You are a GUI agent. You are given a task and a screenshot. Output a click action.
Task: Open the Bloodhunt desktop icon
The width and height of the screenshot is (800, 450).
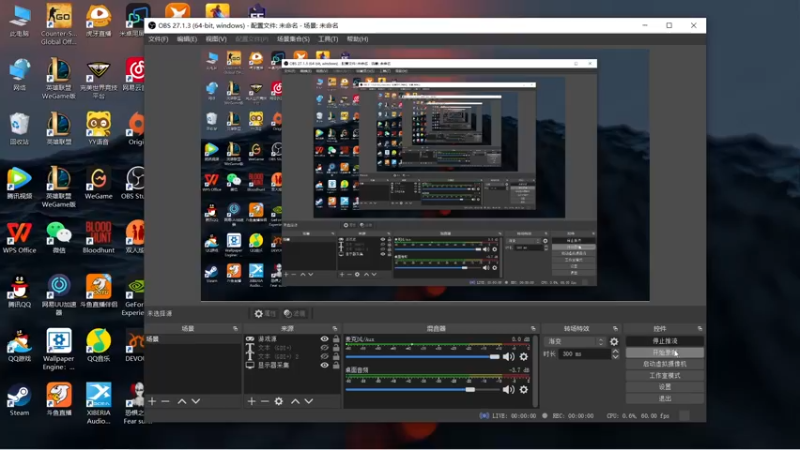tap(98, 238)
